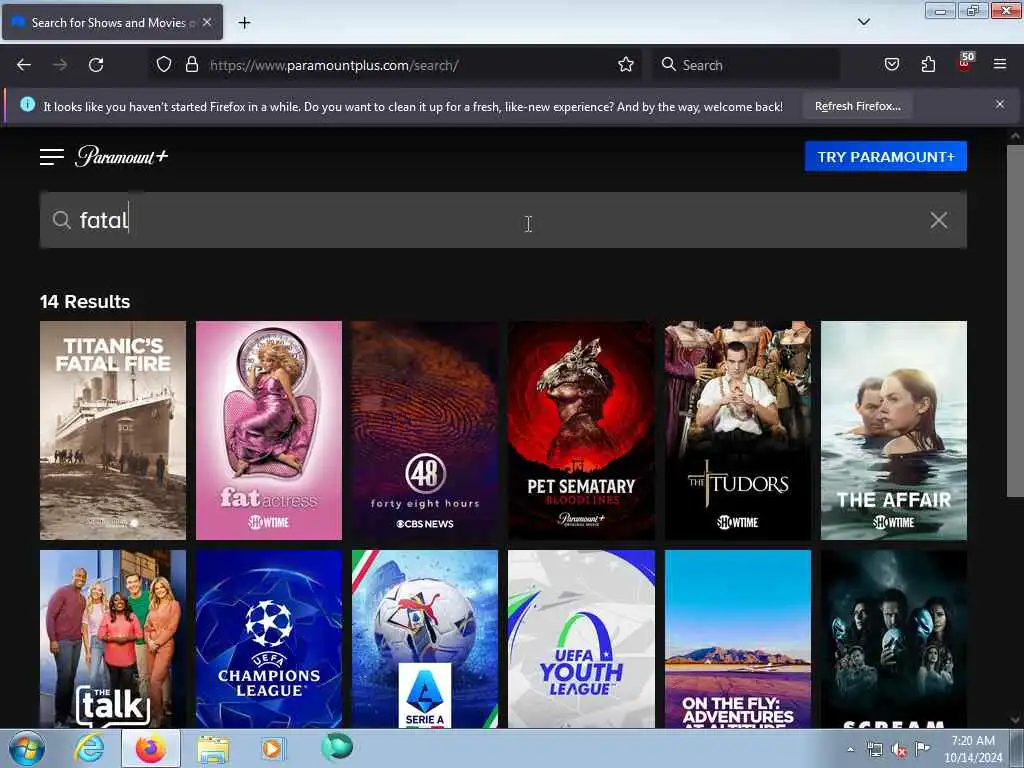Open the UEFA Champions League poster
1024x768 pixels.
click(x=269, y=639)
